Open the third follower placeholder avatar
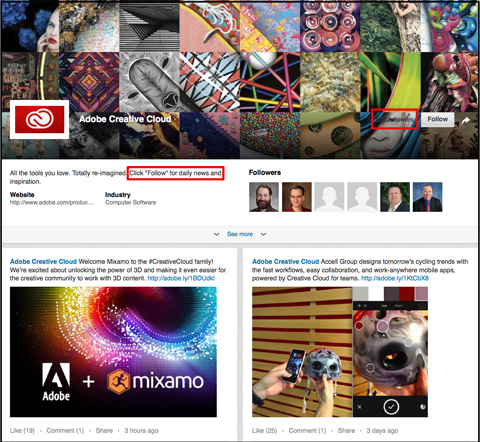 (x=329, y=197)
